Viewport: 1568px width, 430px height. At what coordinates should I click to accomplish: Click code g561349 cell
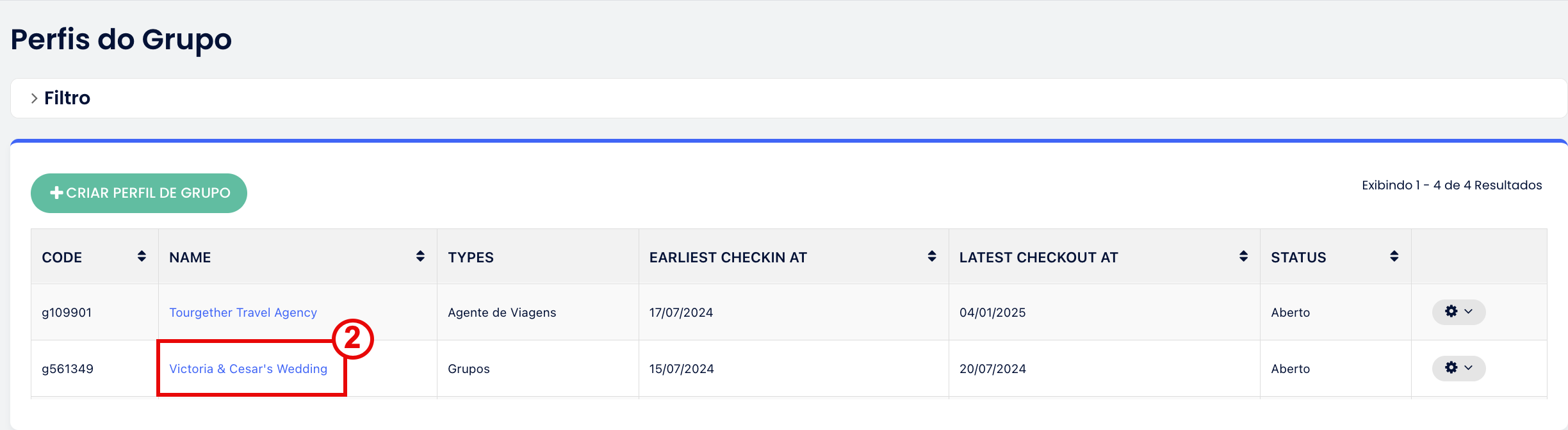point(67,369)
